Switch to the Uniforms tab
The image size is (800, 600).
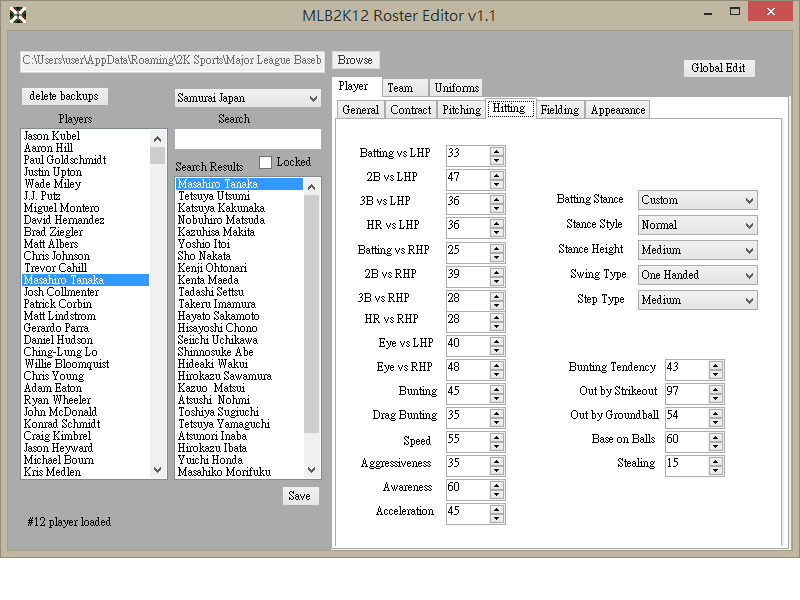[457, 88]
